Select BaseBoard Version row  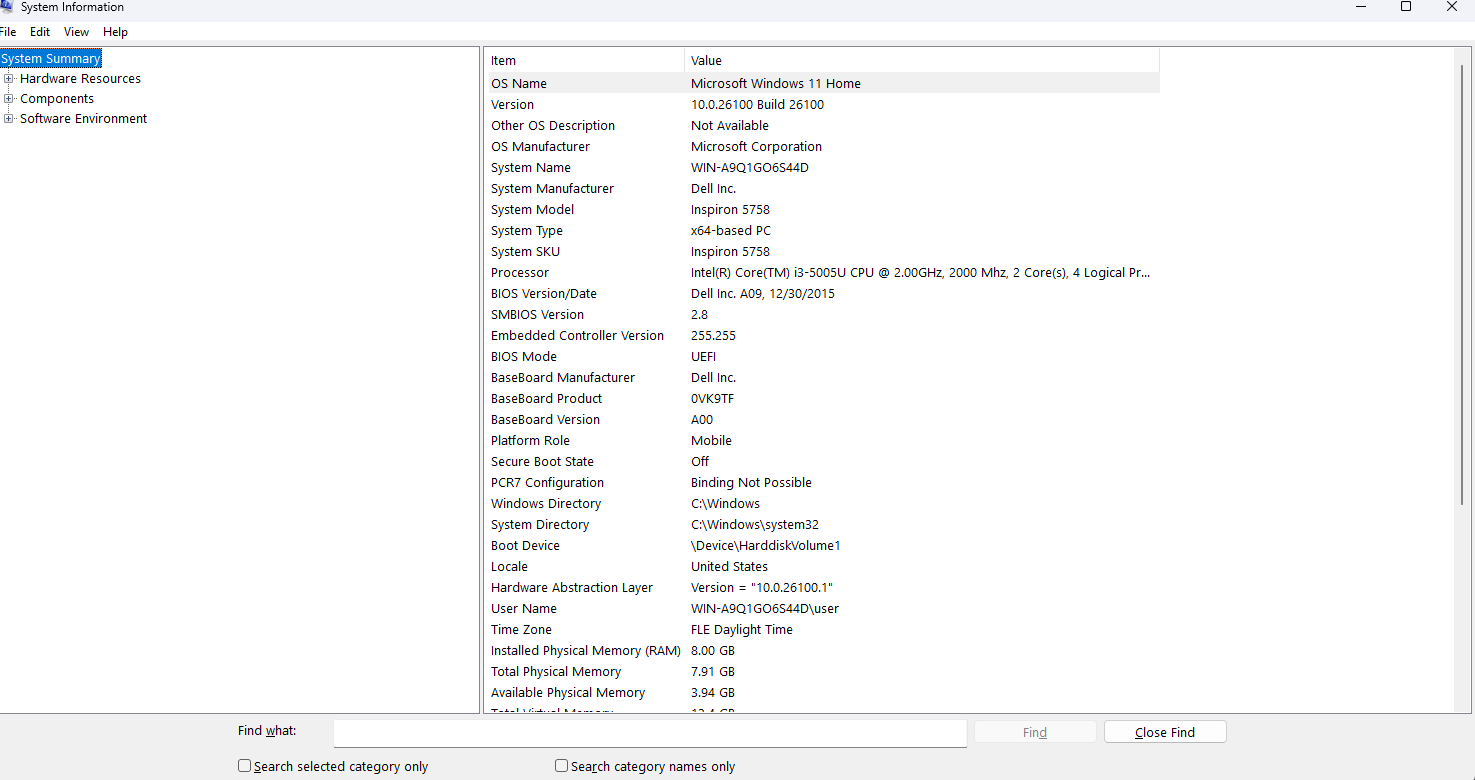click(822, 420)
